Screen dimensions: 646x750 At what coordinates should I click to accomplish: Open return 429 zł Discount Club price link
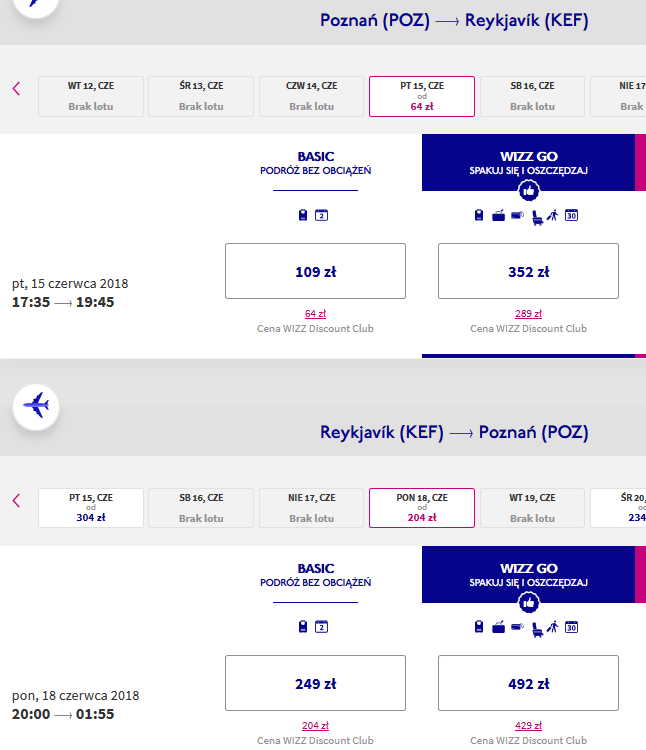pyautogui.click(x=528, y=726)
